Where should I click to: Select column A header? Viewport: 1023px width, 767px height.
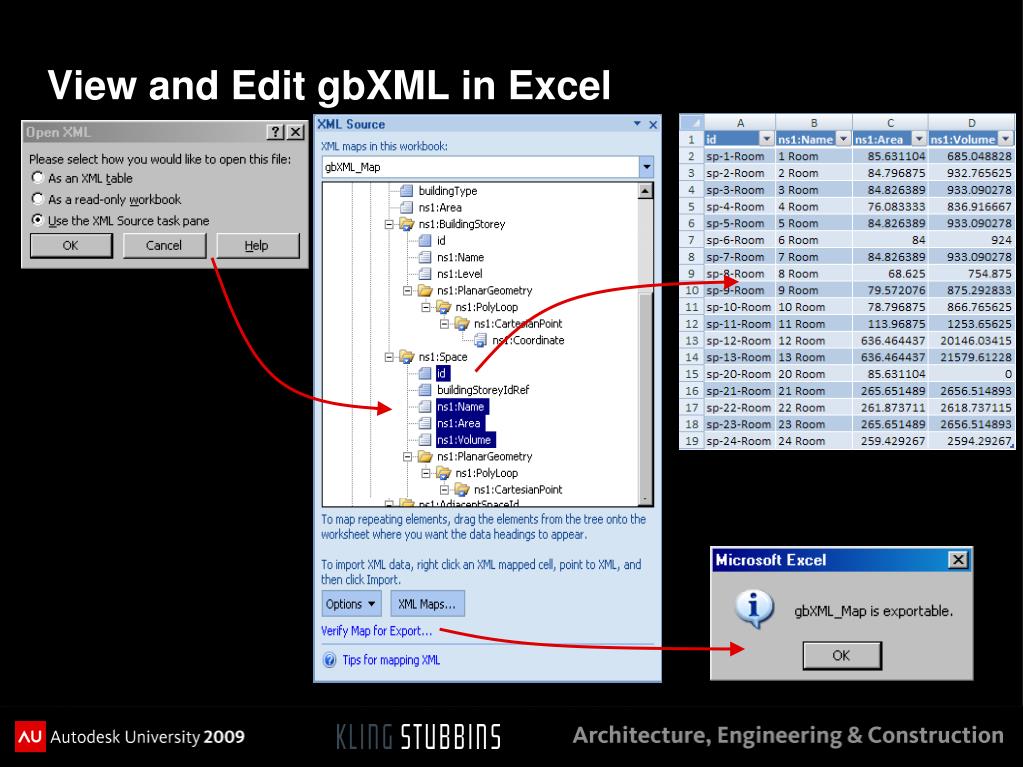click(x=740, y=123)
